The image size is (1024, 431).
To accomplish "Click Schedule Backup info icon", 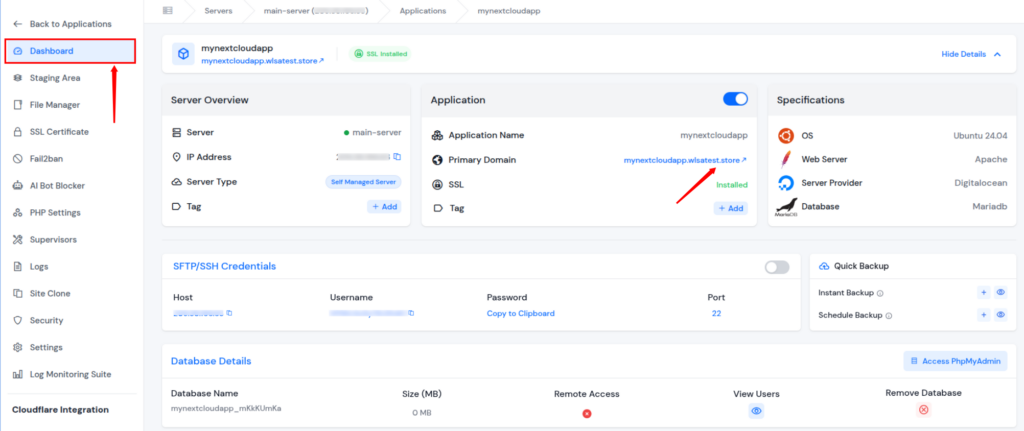I will tap(889, 315).
